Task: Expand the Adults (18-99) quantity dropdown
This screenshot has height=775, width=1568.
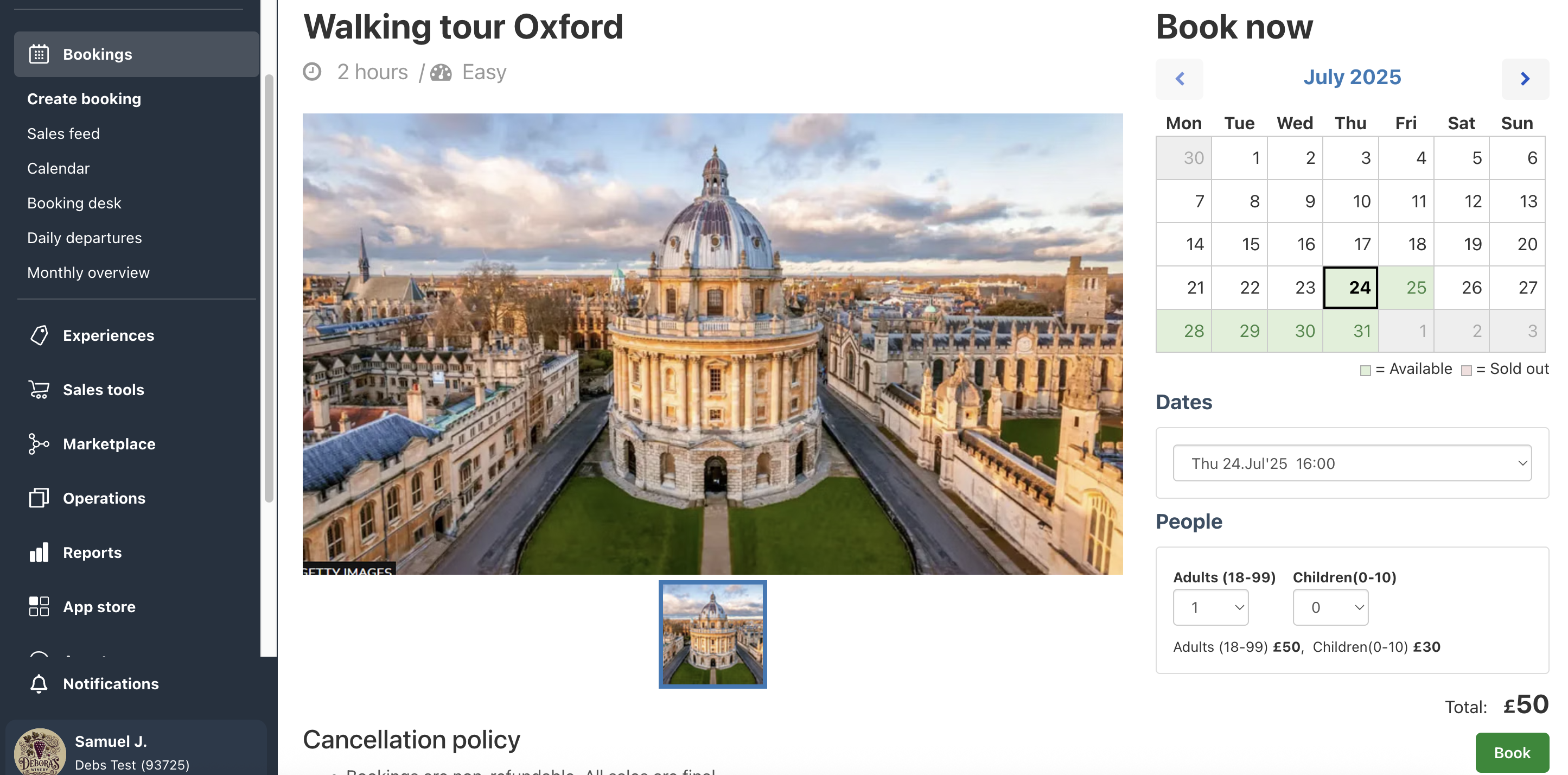Action: 1210,607
